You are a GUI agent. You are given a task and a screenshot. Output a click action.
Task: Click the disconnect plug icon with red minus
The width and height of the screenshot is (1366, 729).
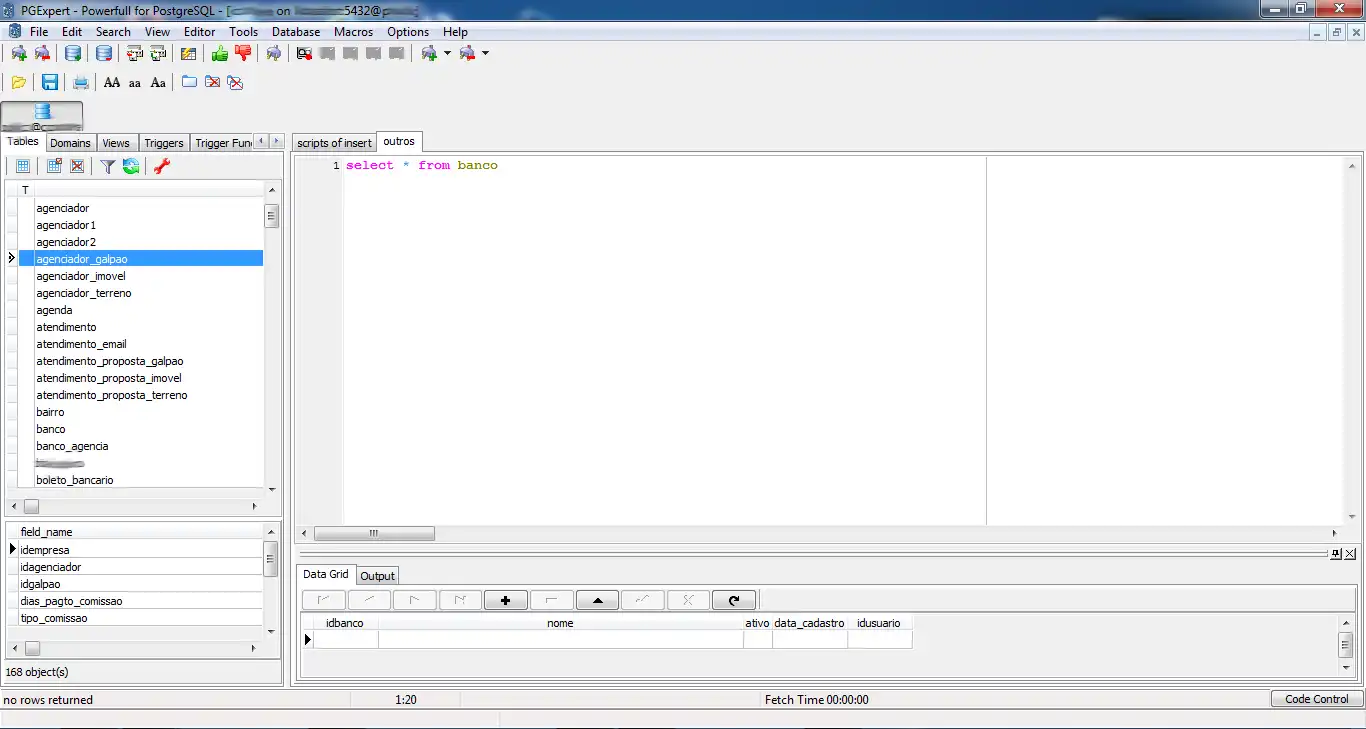[42, 53]
